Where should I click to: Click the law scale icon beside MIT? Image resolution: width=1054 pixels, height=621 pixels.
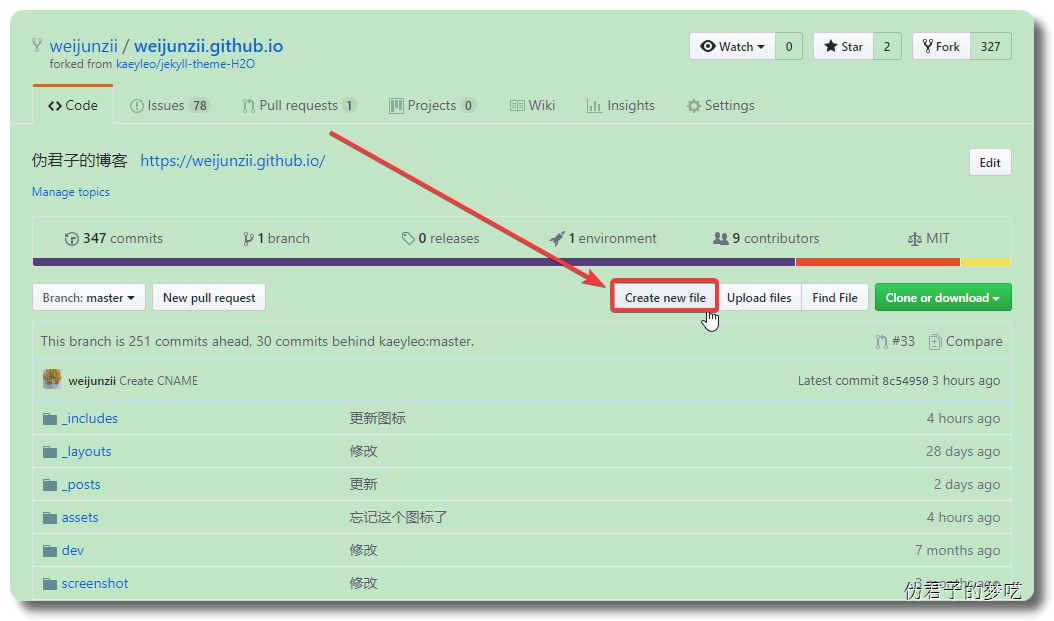point(914,239)
